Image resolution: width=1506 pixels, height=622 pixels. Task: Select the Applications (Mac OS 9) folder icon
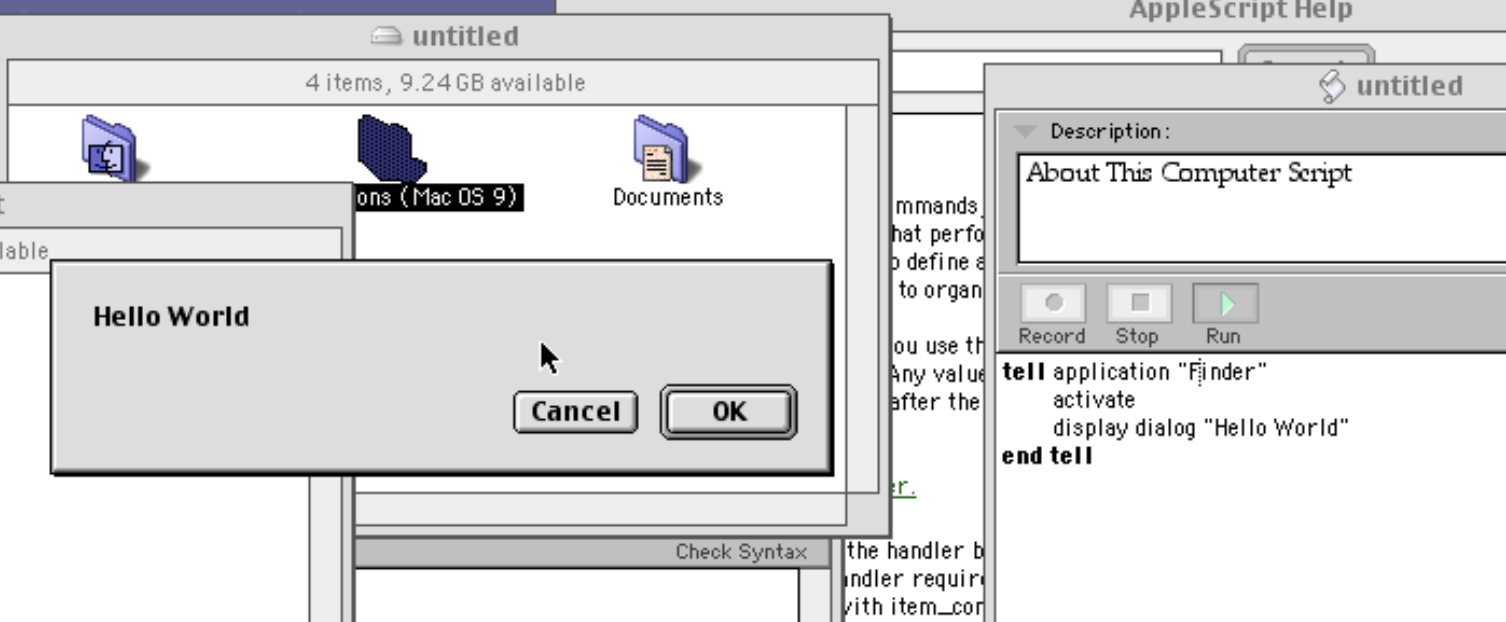390,148
